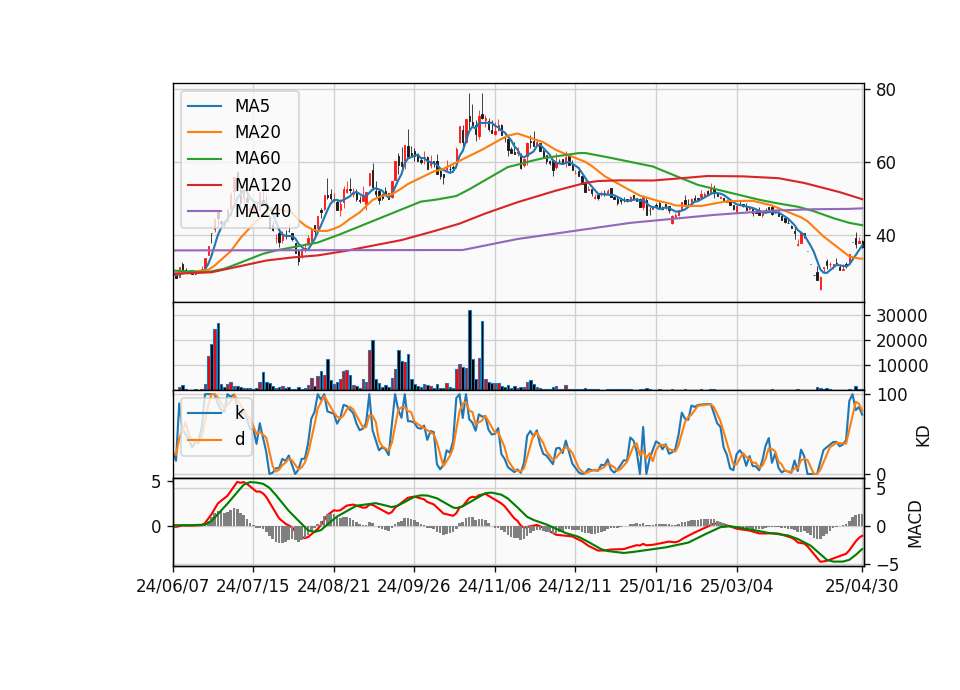
Task: Click the 60 price axis label
Action: coord(885,163)
